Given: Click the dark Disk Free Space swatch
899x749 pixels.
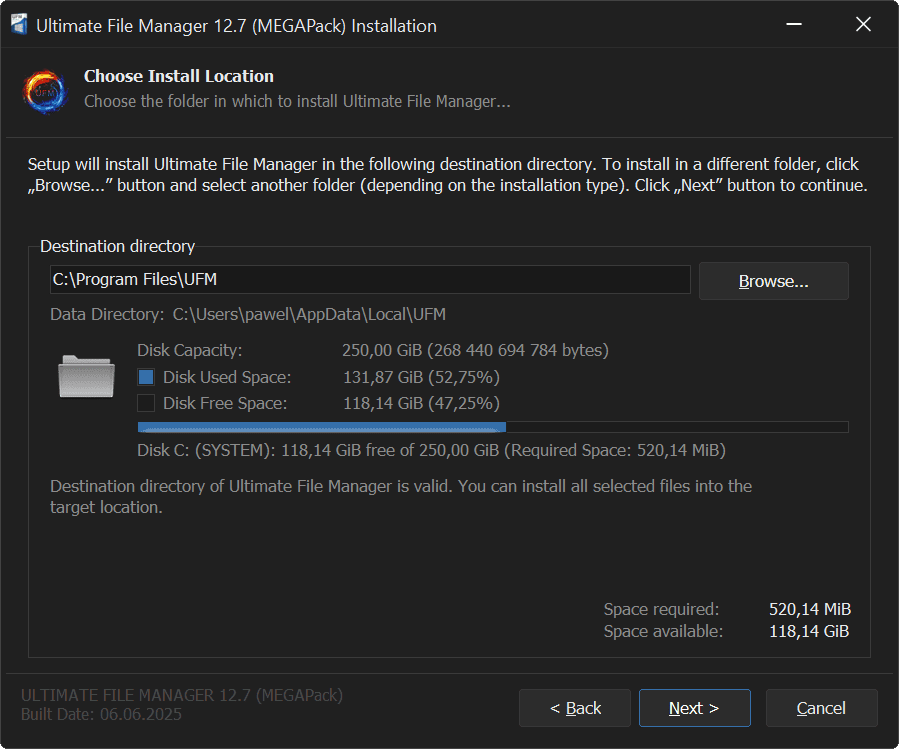Looking at the screenshot, I should 146,403.
